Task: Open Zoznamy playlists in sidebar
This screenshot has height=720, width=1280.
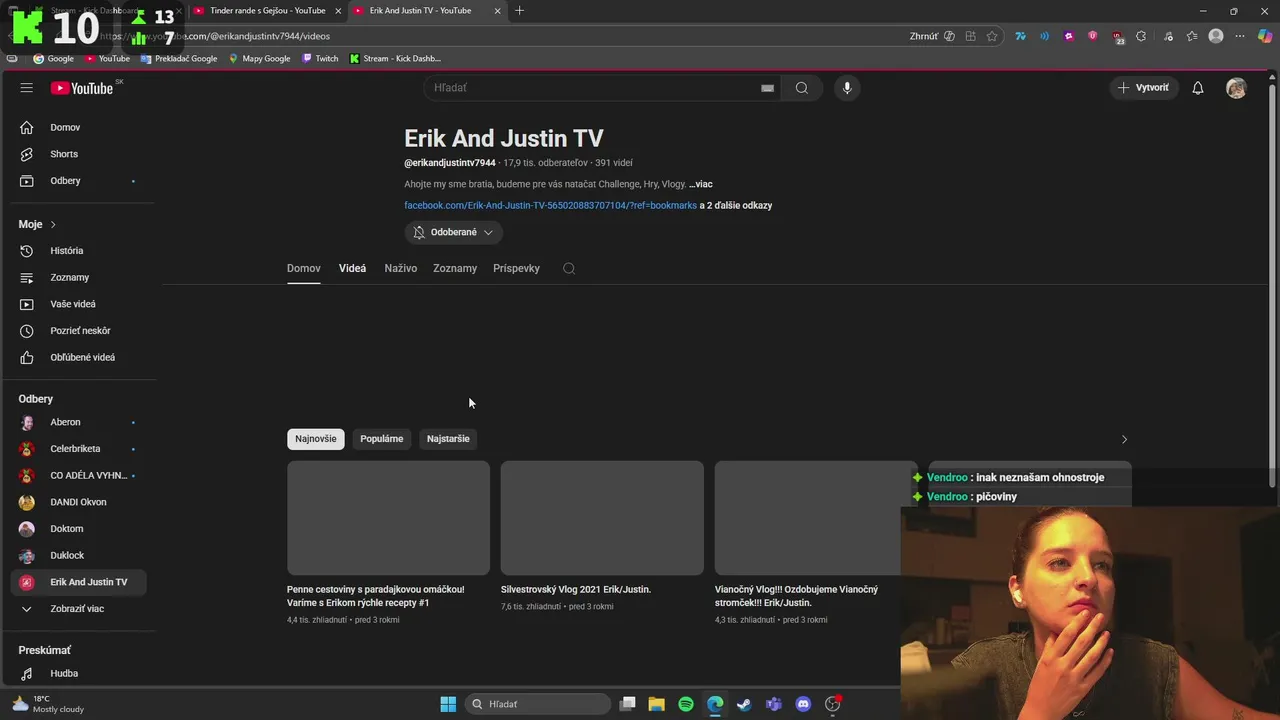Action: (x=78, y=277)
